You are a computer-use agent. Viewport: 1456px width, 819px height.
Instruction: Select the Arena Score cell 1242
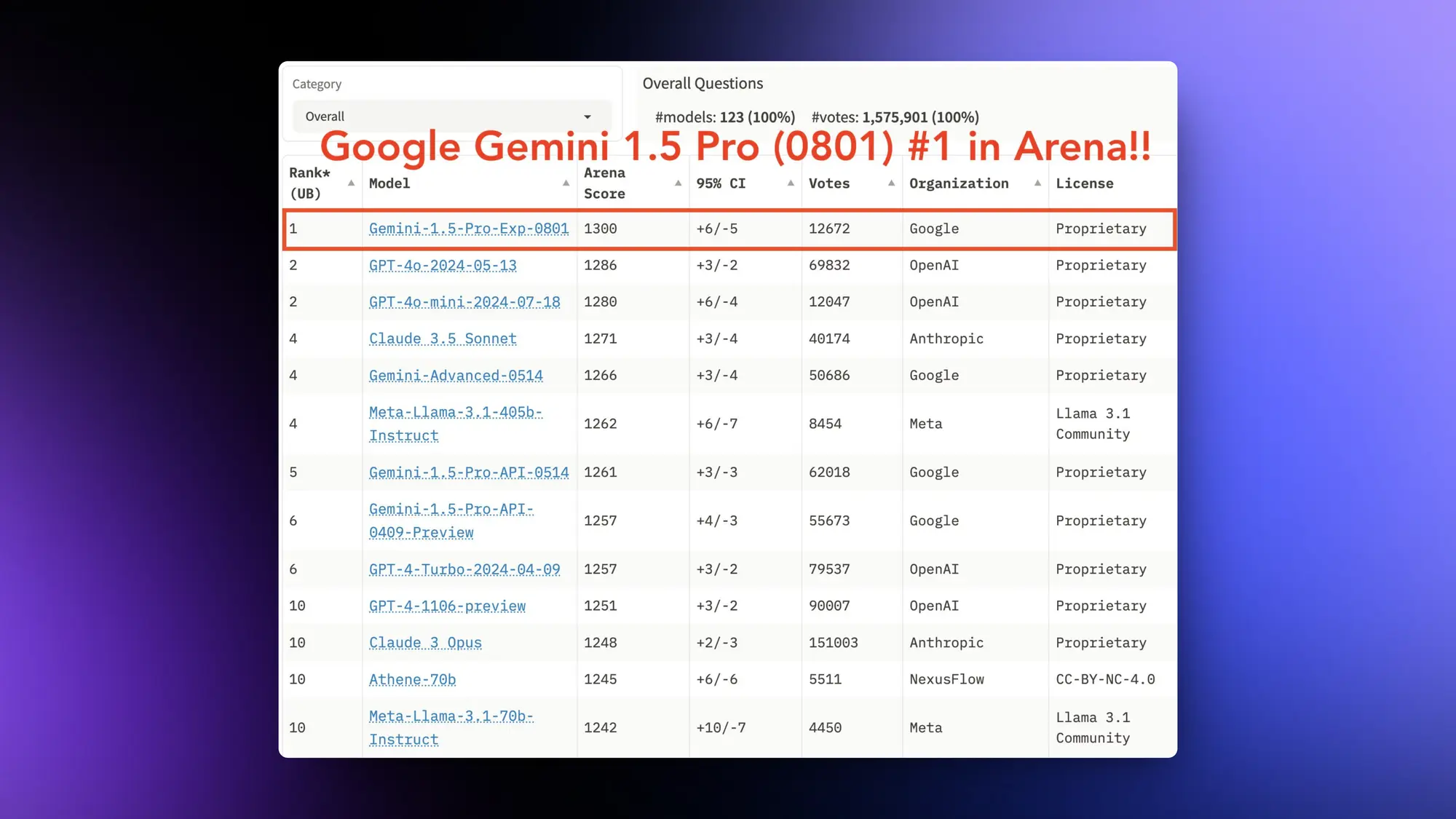click(600, 727)
